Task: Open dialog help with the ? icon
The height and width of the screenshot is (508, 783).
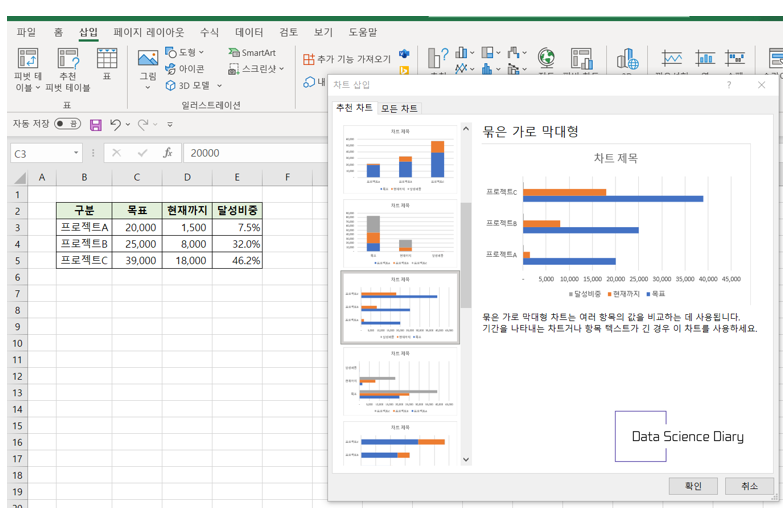Action: 729,85
